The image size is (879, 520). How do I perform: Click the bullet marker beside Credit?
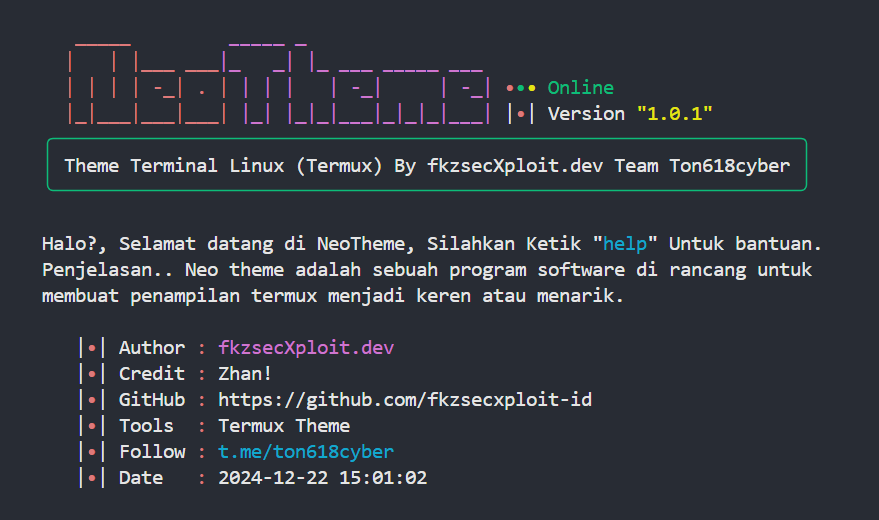tap(92, 374)
